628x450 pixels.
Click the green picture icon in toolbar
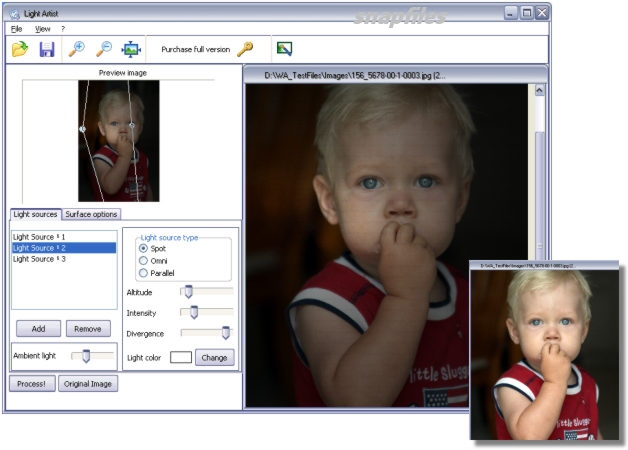pos(284,48)
